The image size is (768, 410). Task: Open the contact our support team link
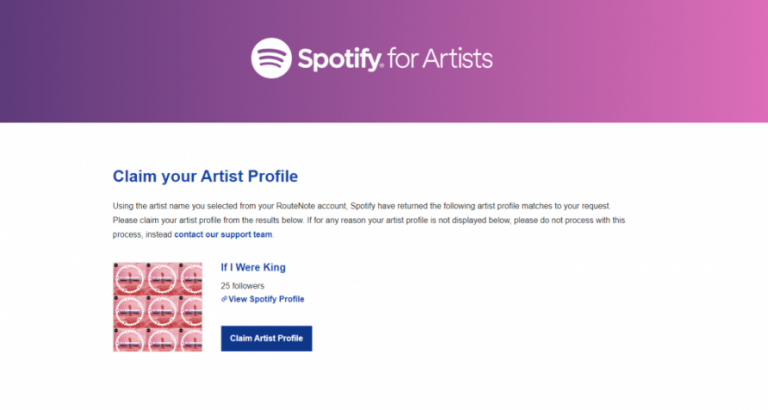(223, 235)
